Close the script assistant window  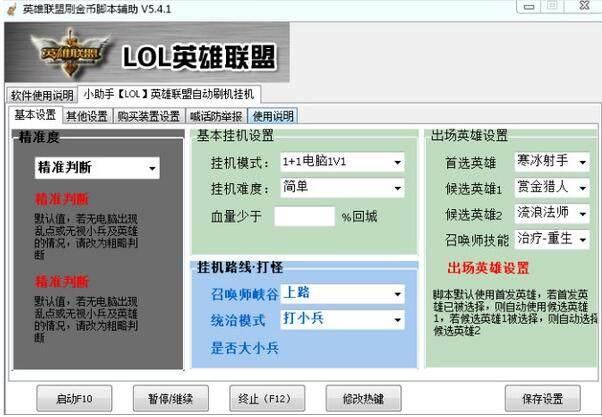tap(584, 6)
